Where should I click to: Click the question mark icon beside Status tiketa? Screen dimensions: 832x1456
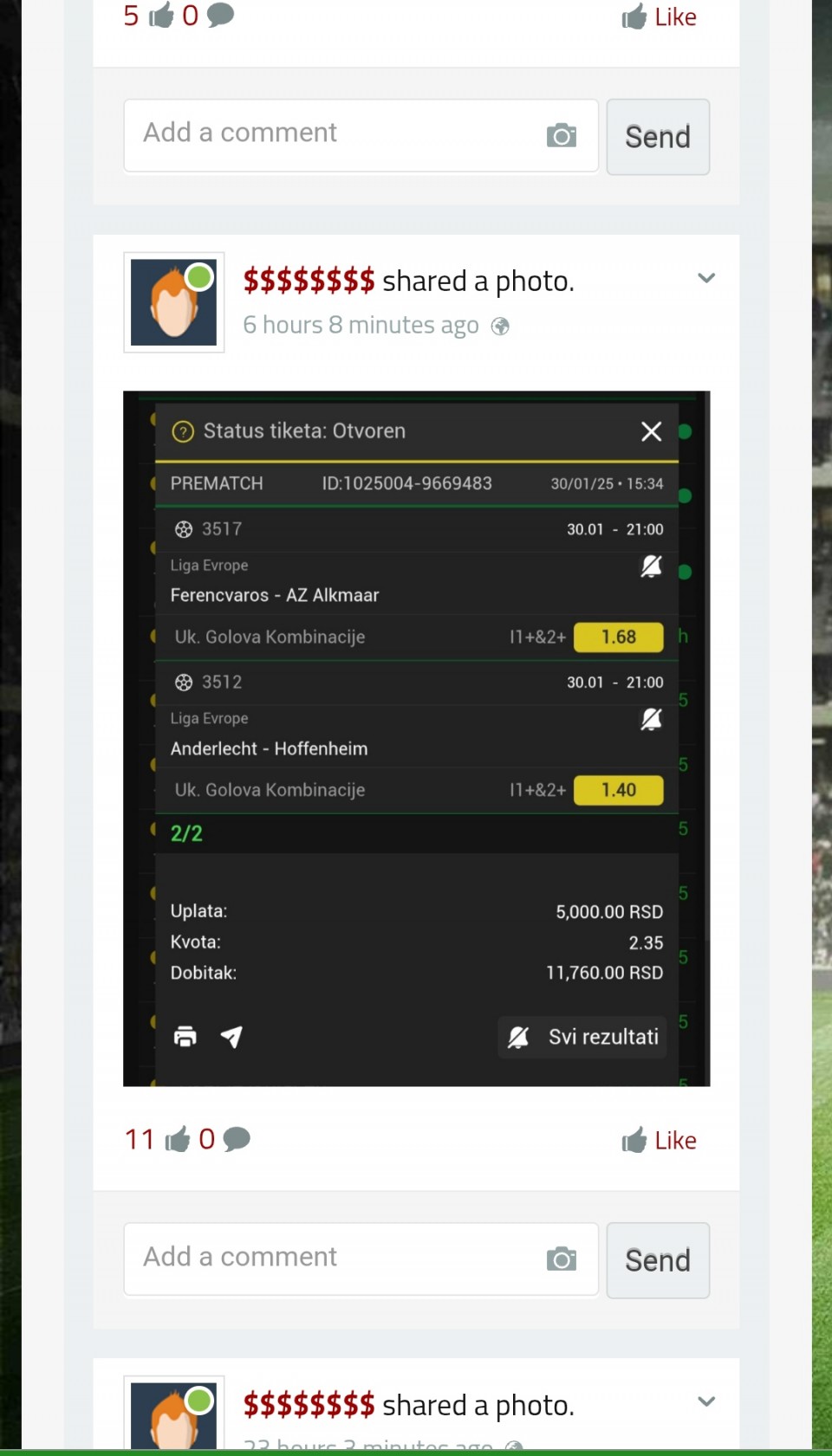[x=183, y=431]
